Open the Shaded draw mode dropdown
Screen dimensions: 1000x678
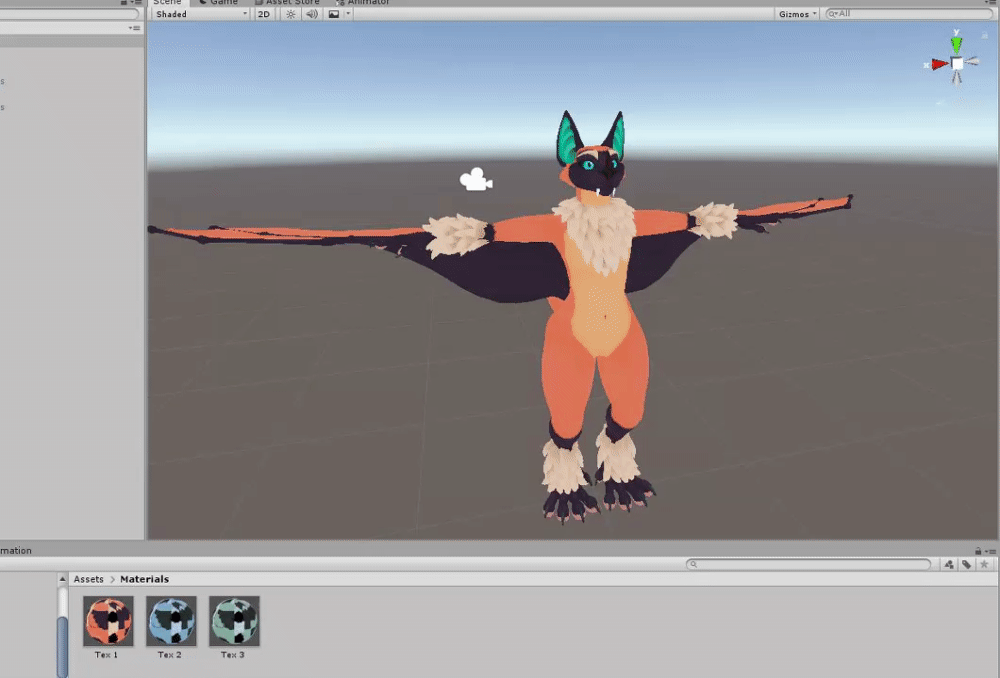(201, 14)
